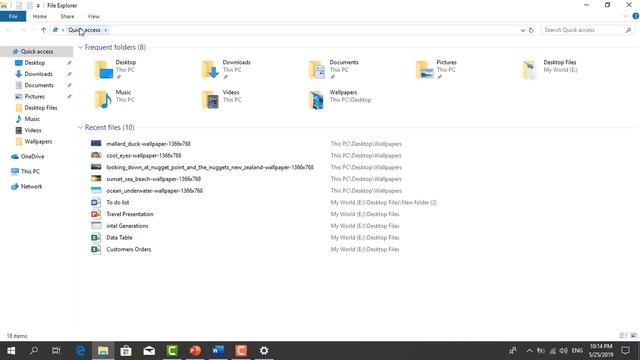Open the Videos folder tile

pos(221,100)
